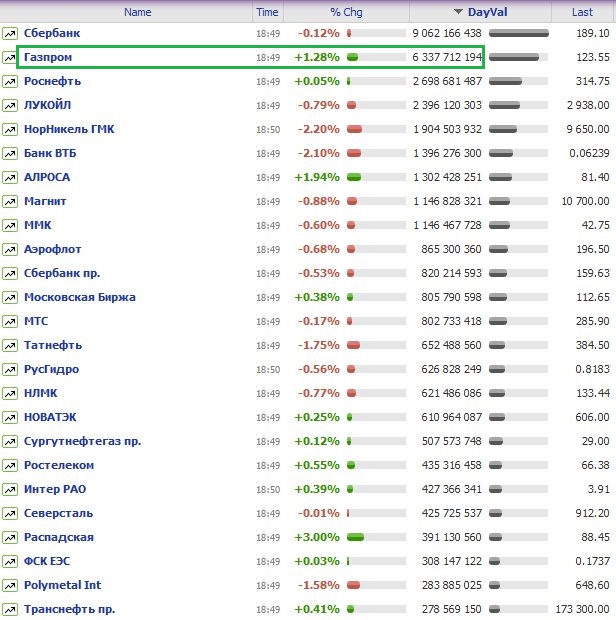This screenshot has width=616, height=620.
Task: Open the chart icon beside Polymetal Int
Action: (9, 585)
